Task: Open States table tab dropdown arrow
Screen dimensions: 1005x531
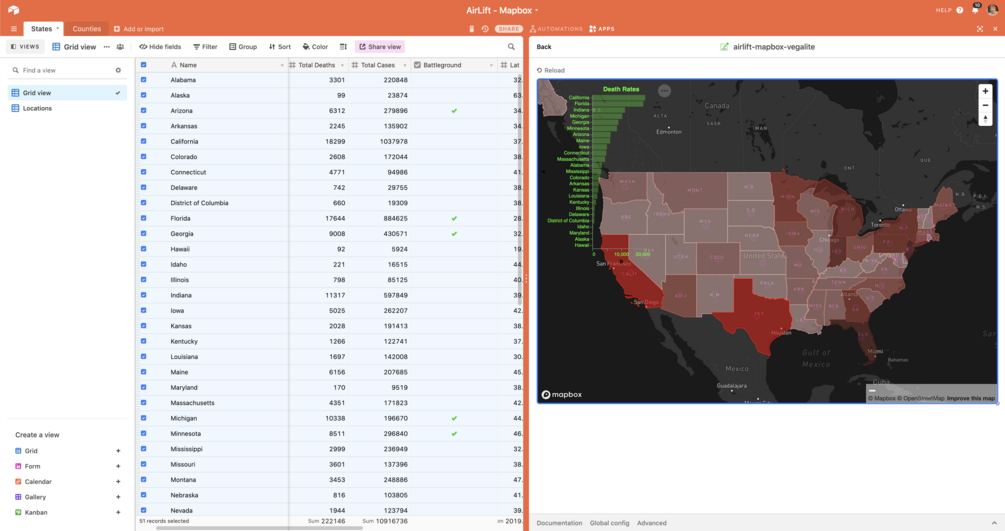Action: point(58,28)
